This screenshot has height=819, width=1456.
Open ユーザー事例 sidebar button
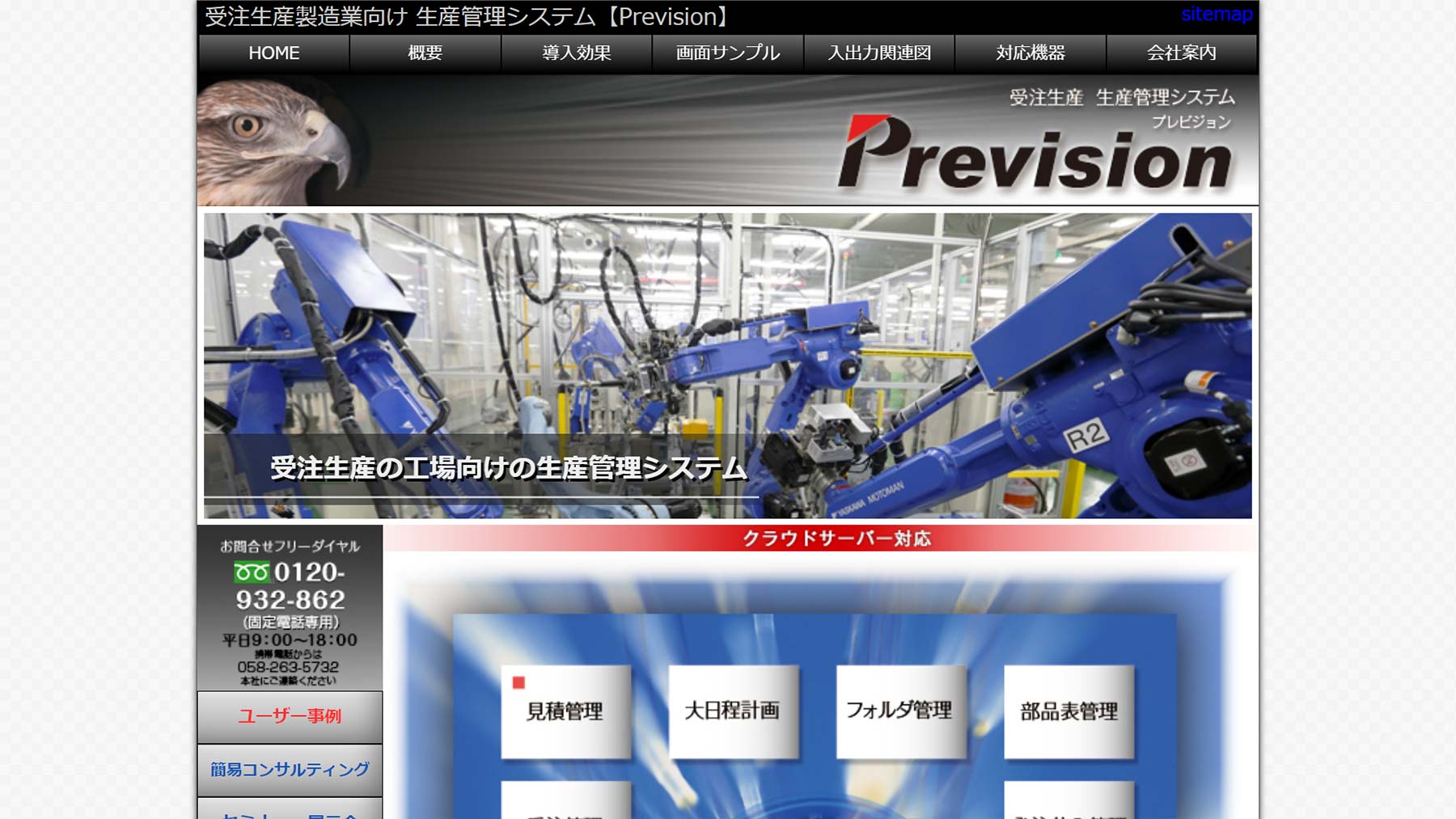pyautogui.click(x=290, y=716)
